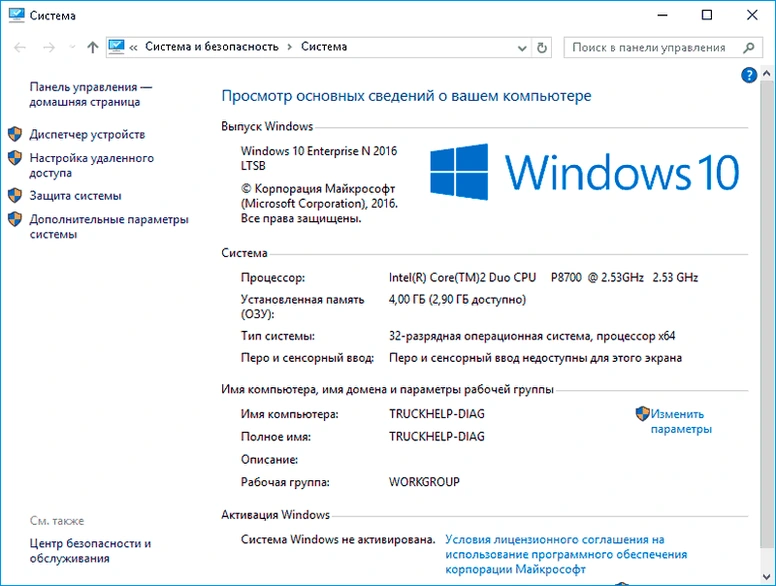Expand hidden breadcrumb path chevrons

point(133,48)
